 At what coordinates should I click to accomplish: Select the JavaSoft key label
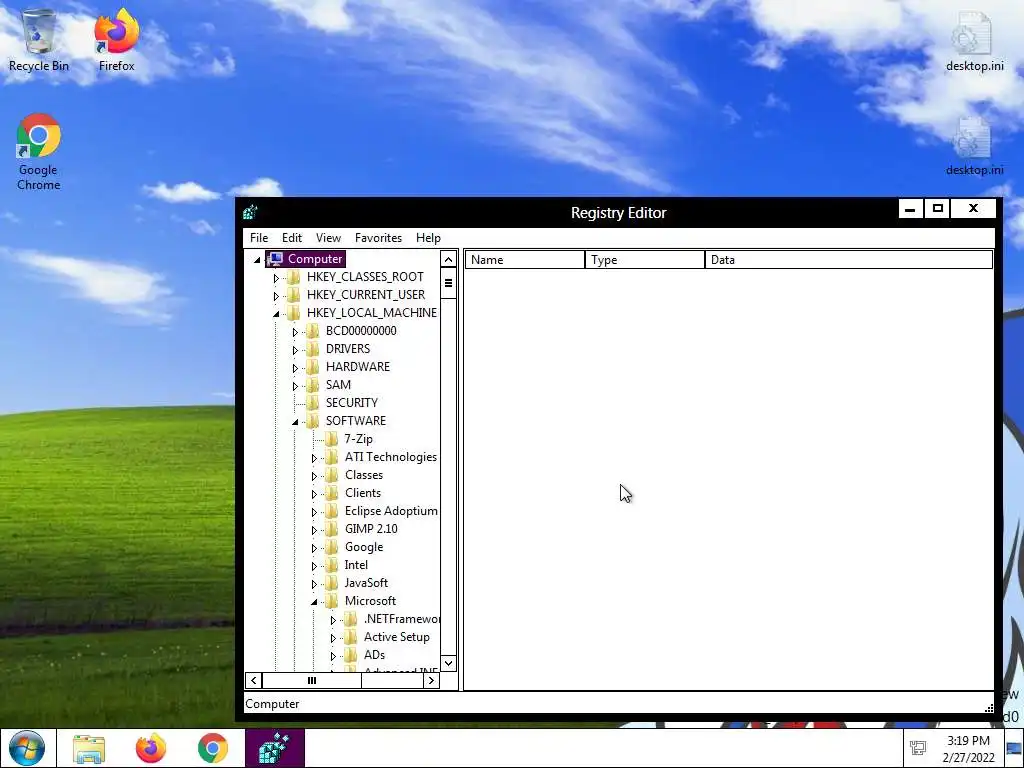366,583
